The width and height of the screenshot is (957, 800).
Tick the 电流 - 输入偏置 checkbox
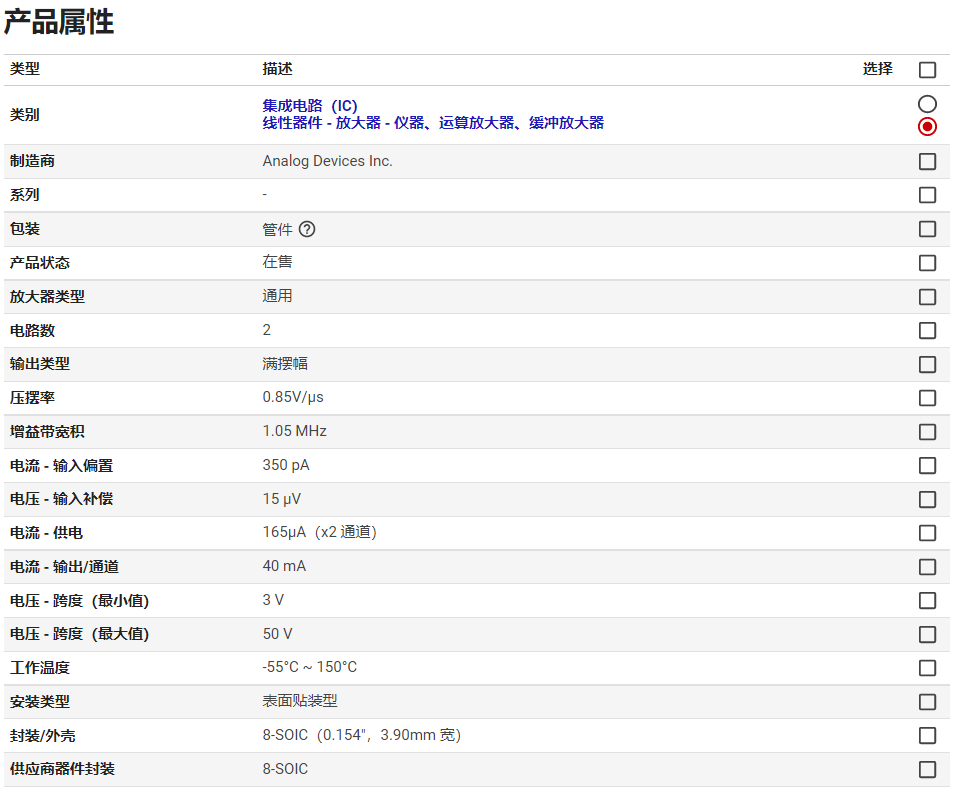(x=927, y=465)
